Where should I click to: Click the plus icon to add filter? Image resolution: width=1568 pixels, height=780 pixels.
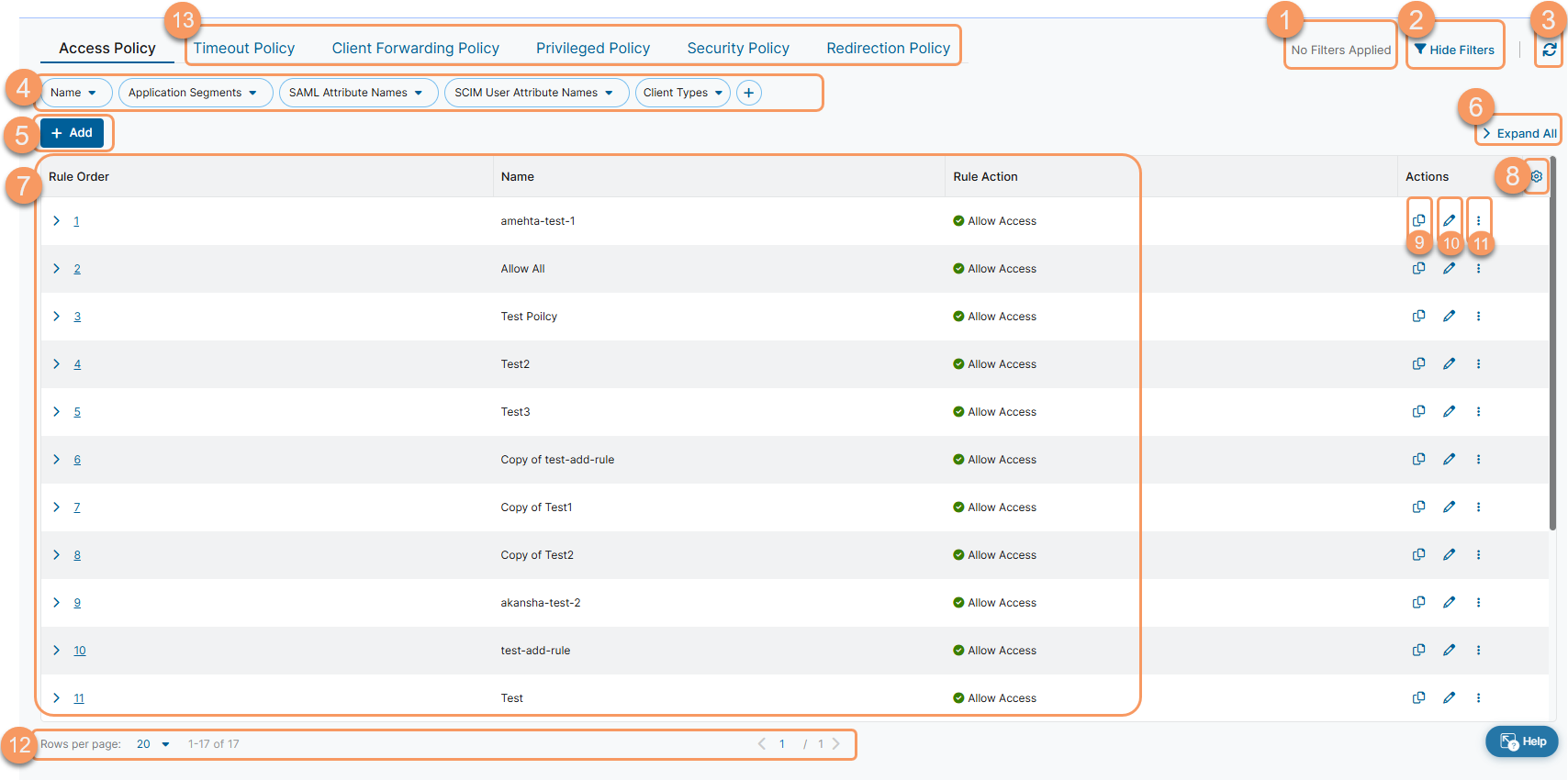pos(749,93)
